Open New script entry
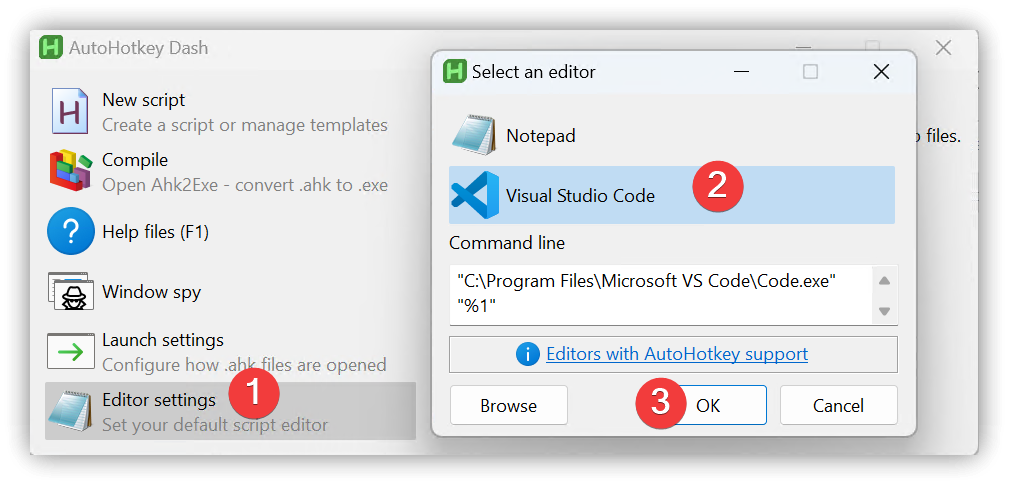The image size is (1009, 485). click(230, 111)
